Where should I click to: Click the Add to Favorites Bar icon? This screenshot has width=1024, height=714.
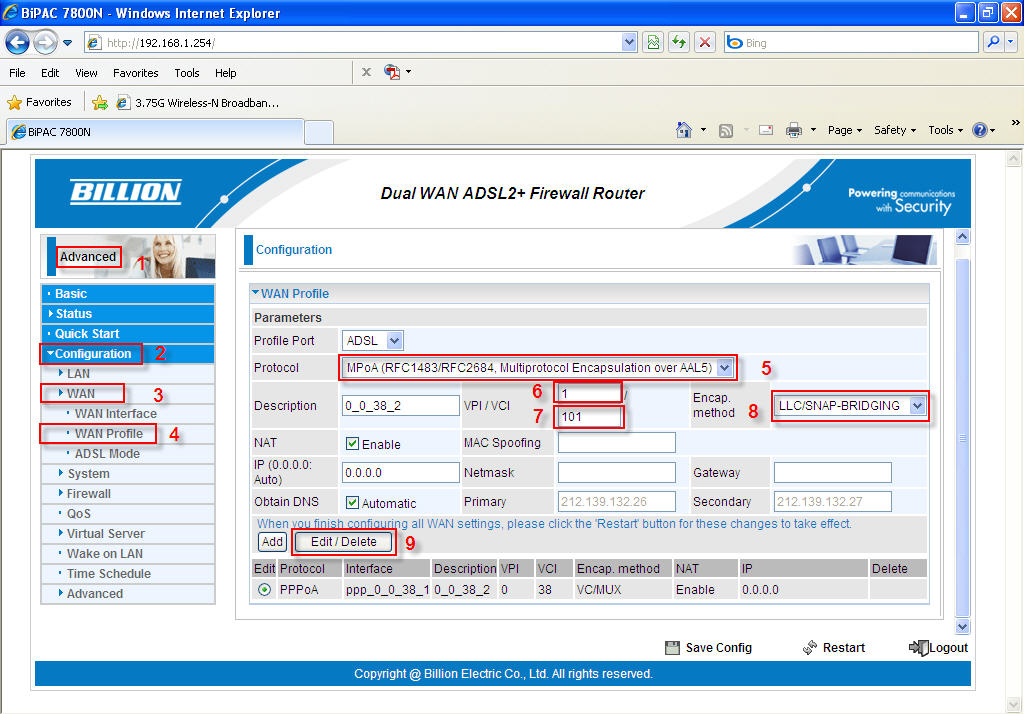point(100,103)
